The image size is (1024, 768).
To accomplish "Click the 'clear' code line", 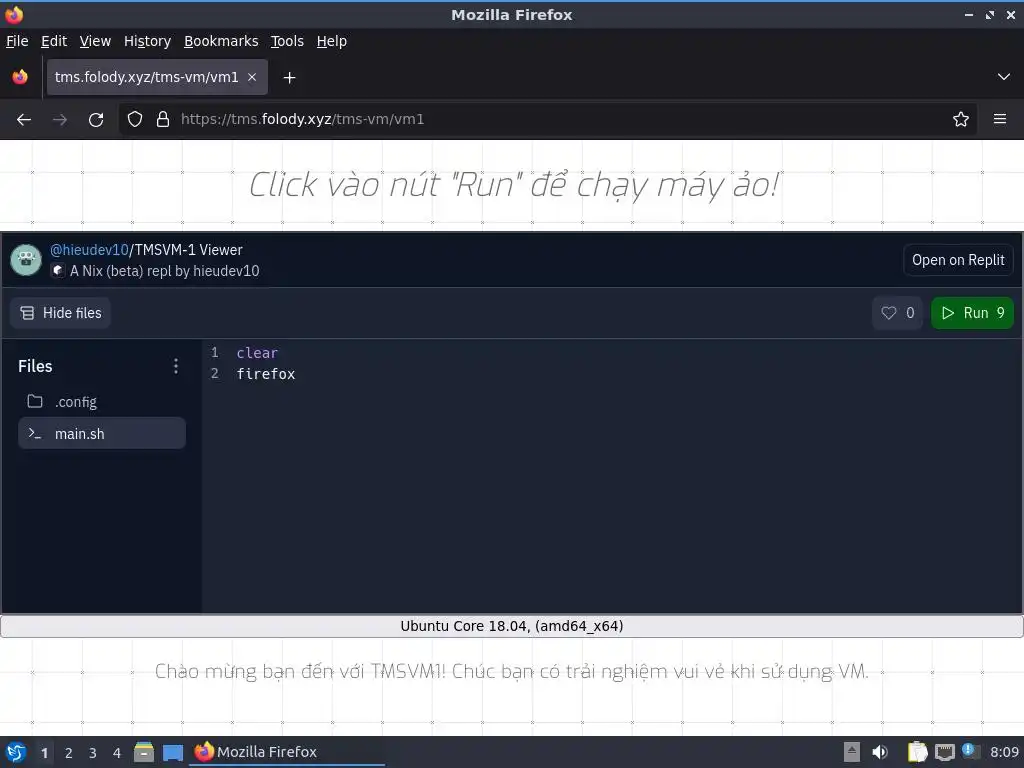I will pyautogui.click(x=257, y=353).
